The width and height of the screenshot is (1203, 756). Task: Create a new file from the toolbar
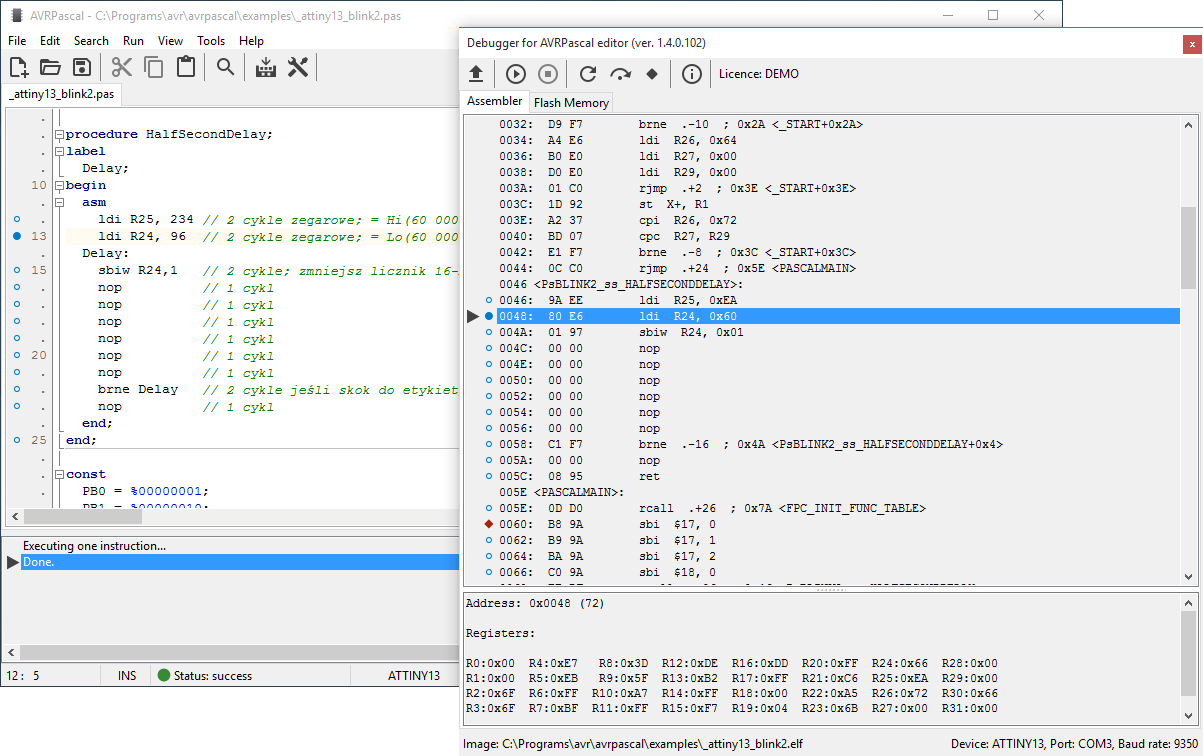pos(18,67)
